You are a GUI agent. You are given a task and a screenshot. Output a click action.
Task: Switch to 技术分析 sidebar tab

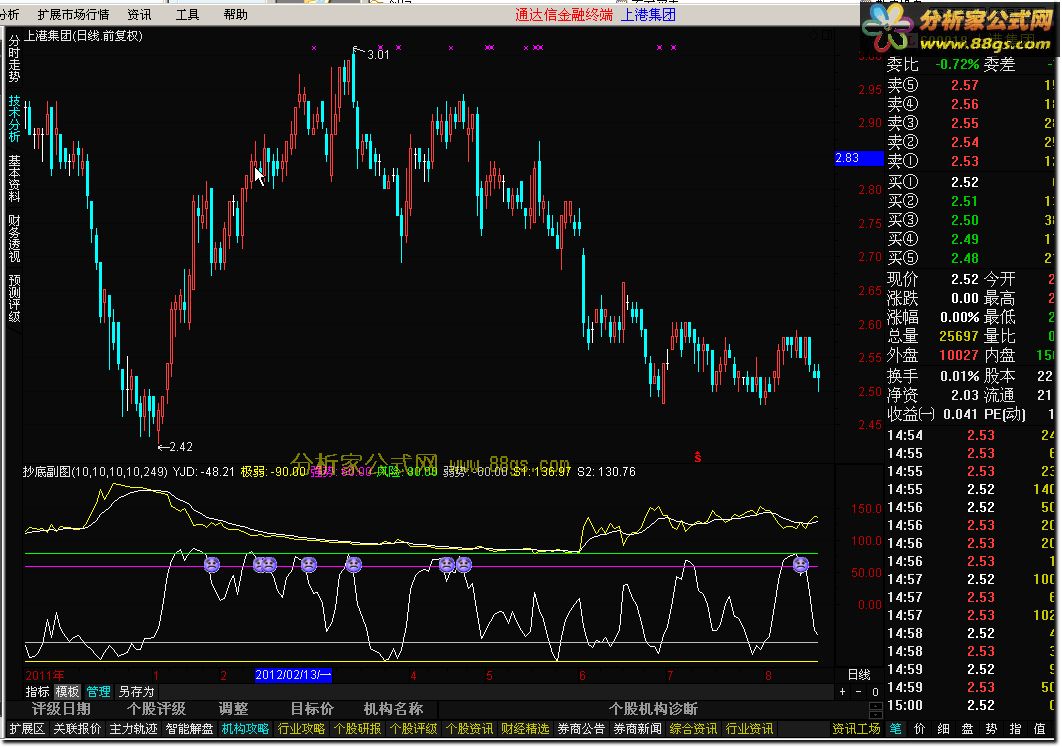[x=14, y=118]
